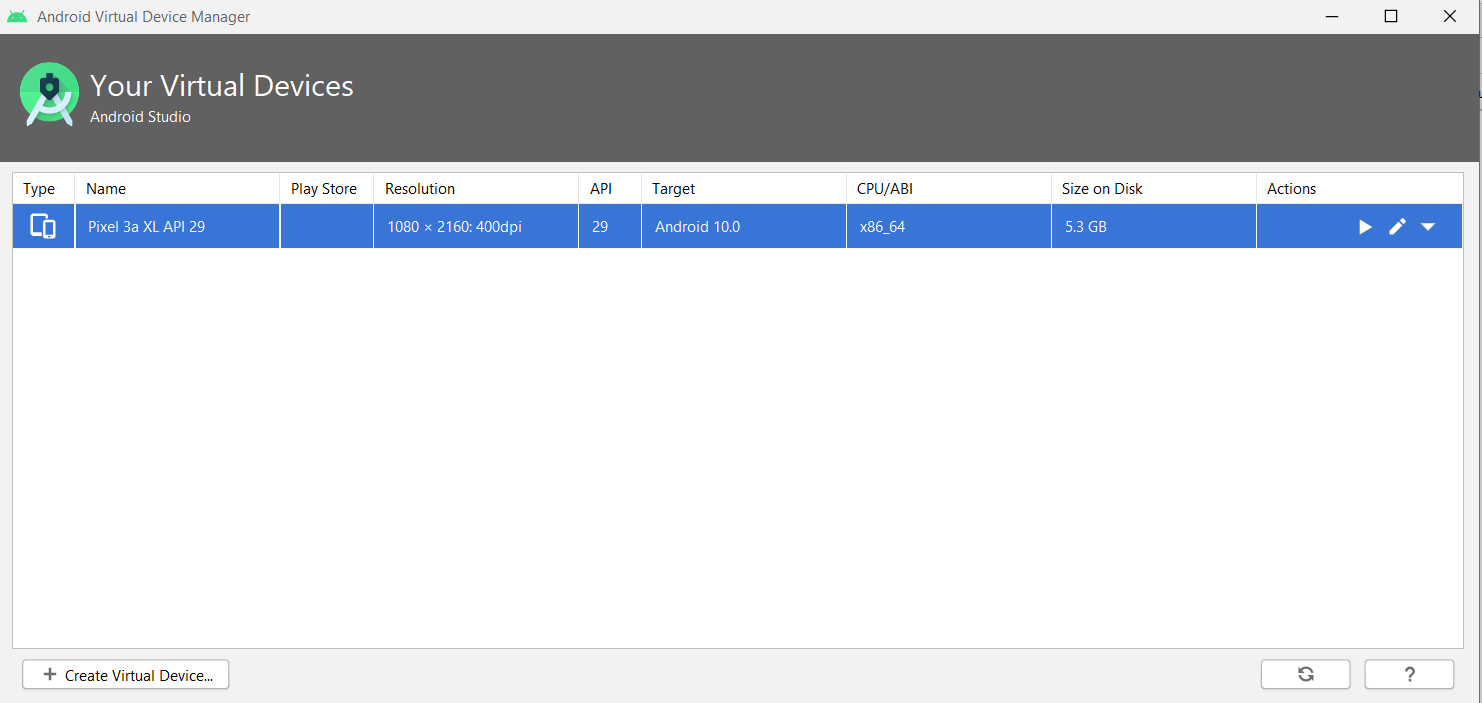1482x703 pixels.
Task: Click the Size on Disk column header
Action: coord(1102,189)
